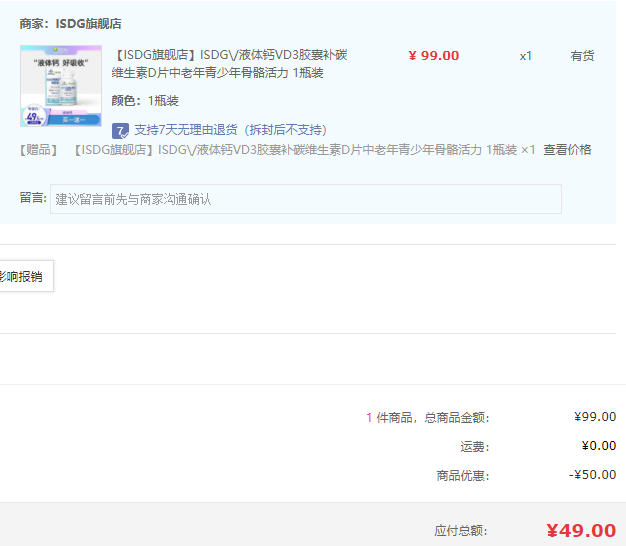Click the x1 quantity text
The image size is (626, 546).
coord(525,56)
